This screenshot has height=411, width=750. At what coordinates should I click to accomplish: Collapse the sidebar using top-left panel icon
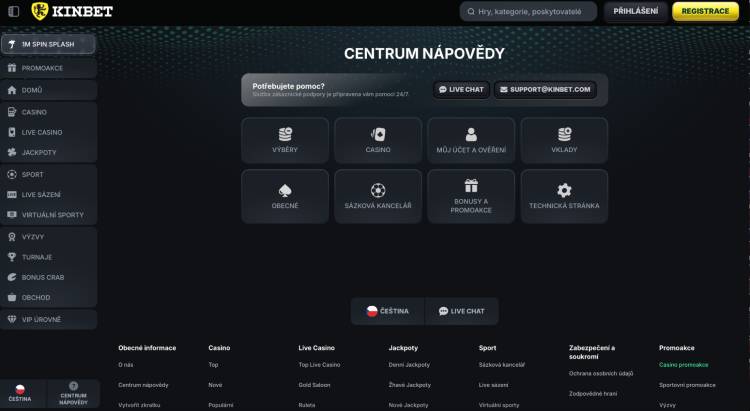coord(13,11)
